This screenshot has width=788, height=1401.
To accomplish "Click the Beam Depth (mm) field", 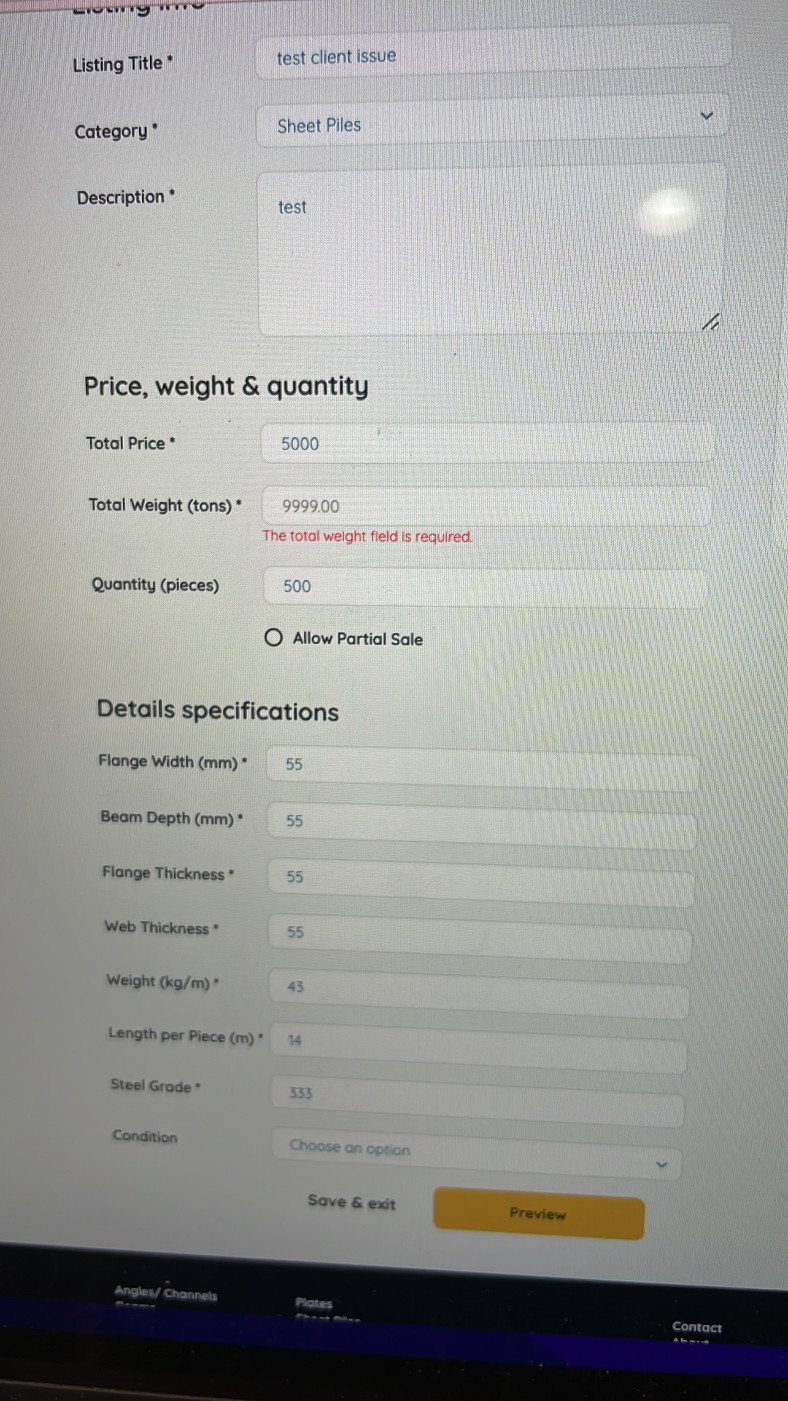I will 482,823.
